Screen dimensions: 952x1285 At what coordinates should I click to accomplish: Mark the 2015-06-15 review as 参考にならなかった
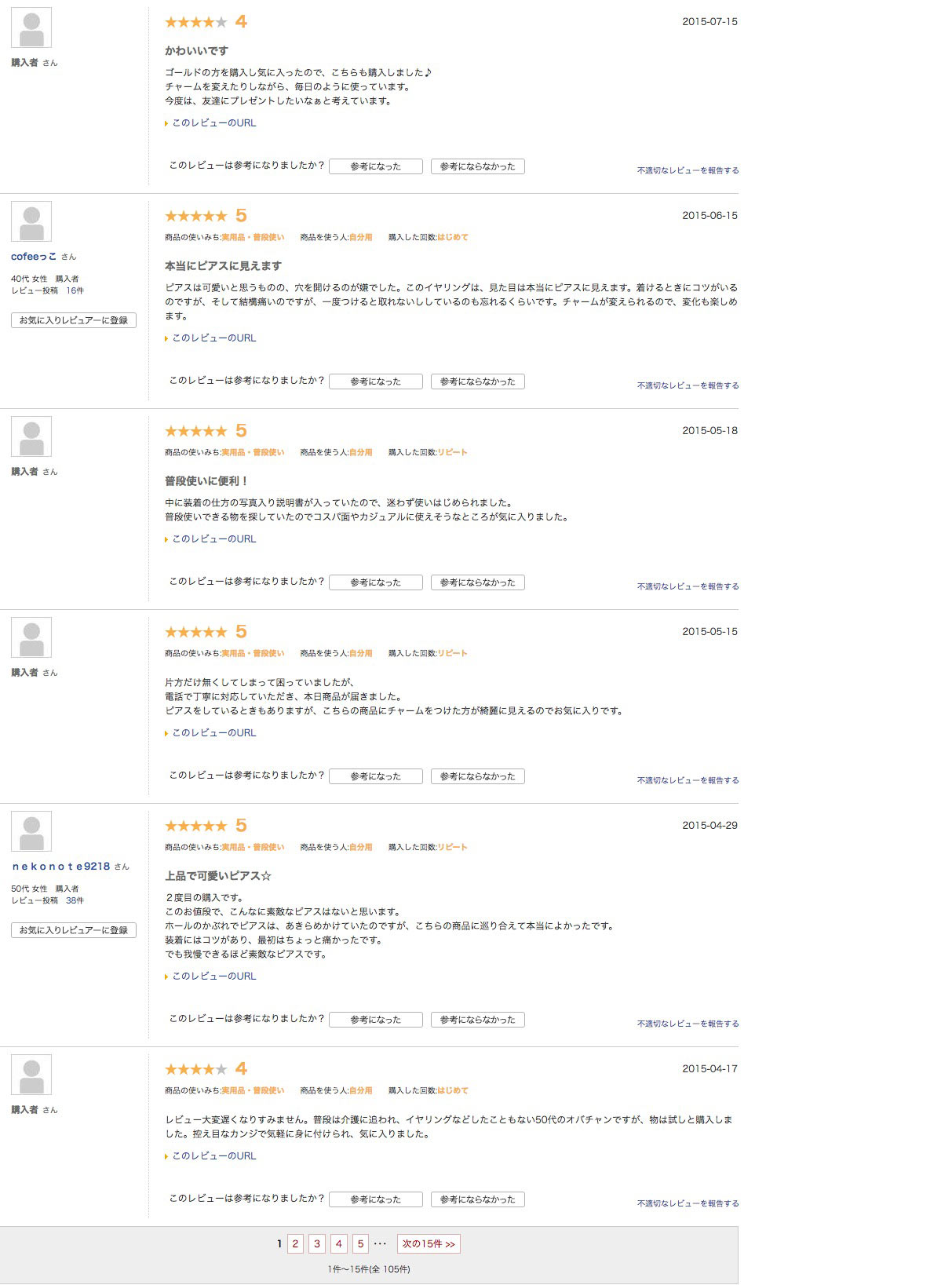[477, 381]
